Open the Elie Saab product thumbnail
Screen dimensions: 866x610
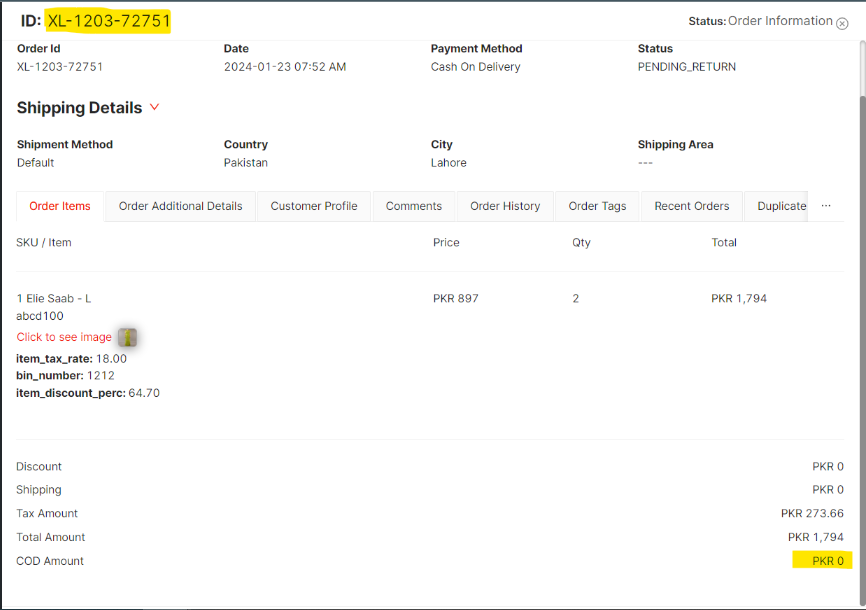point(127,337)
